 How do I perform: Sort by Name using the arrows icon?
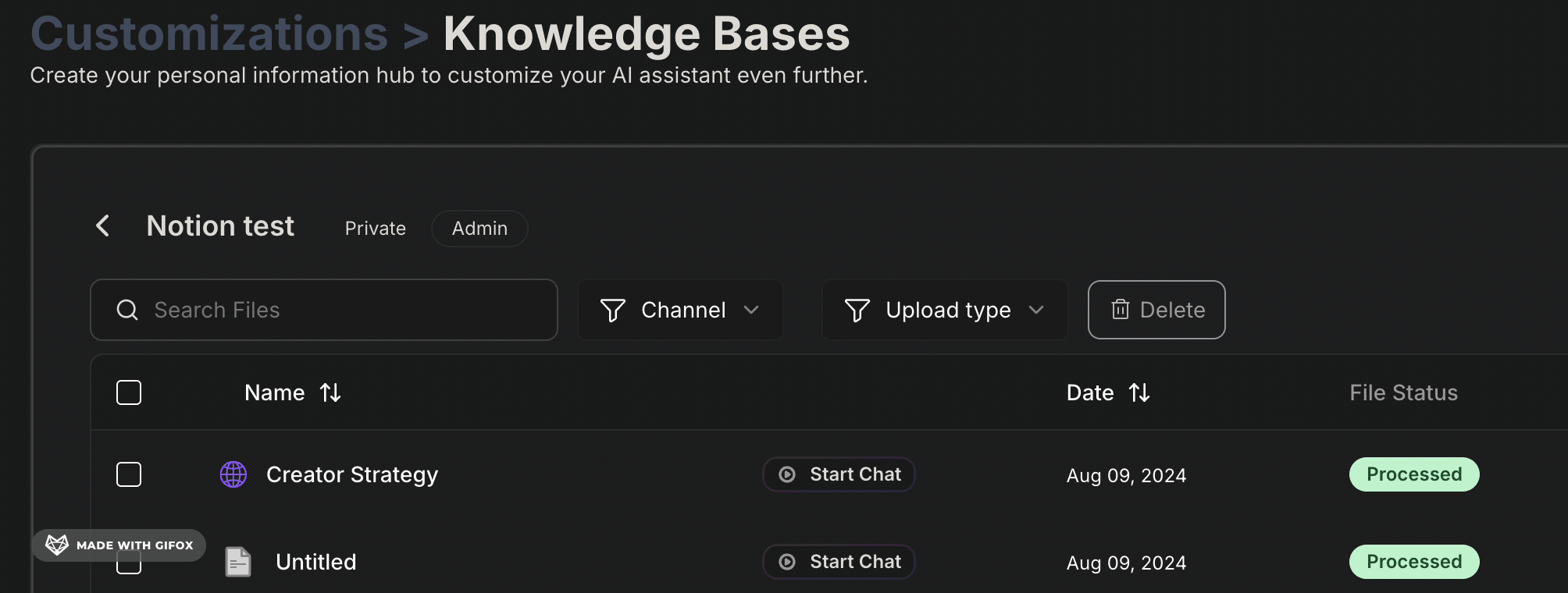[x=330, y=392]
